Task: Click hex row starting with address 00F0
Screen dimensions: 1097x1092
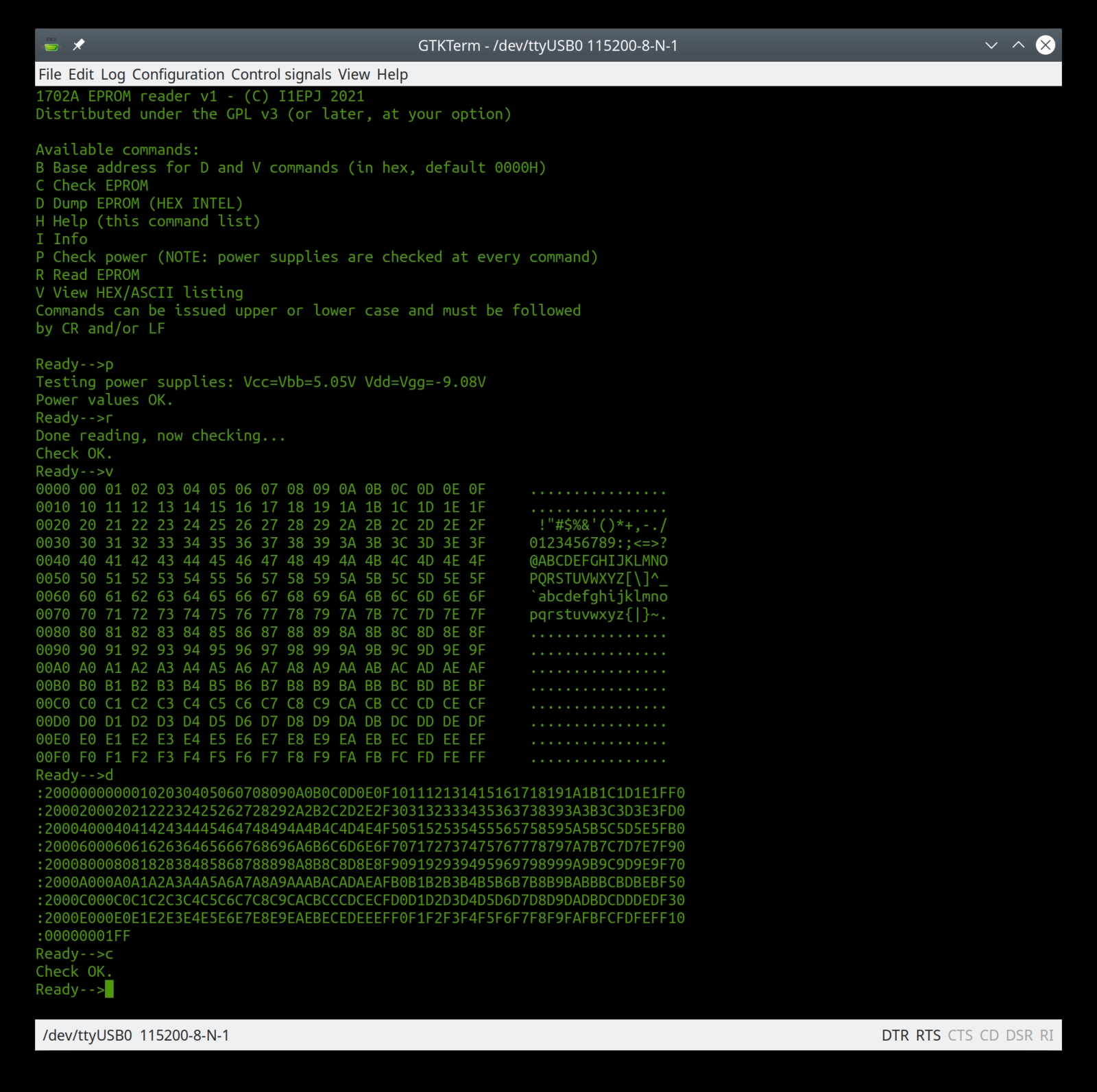Action: point(351,757)
